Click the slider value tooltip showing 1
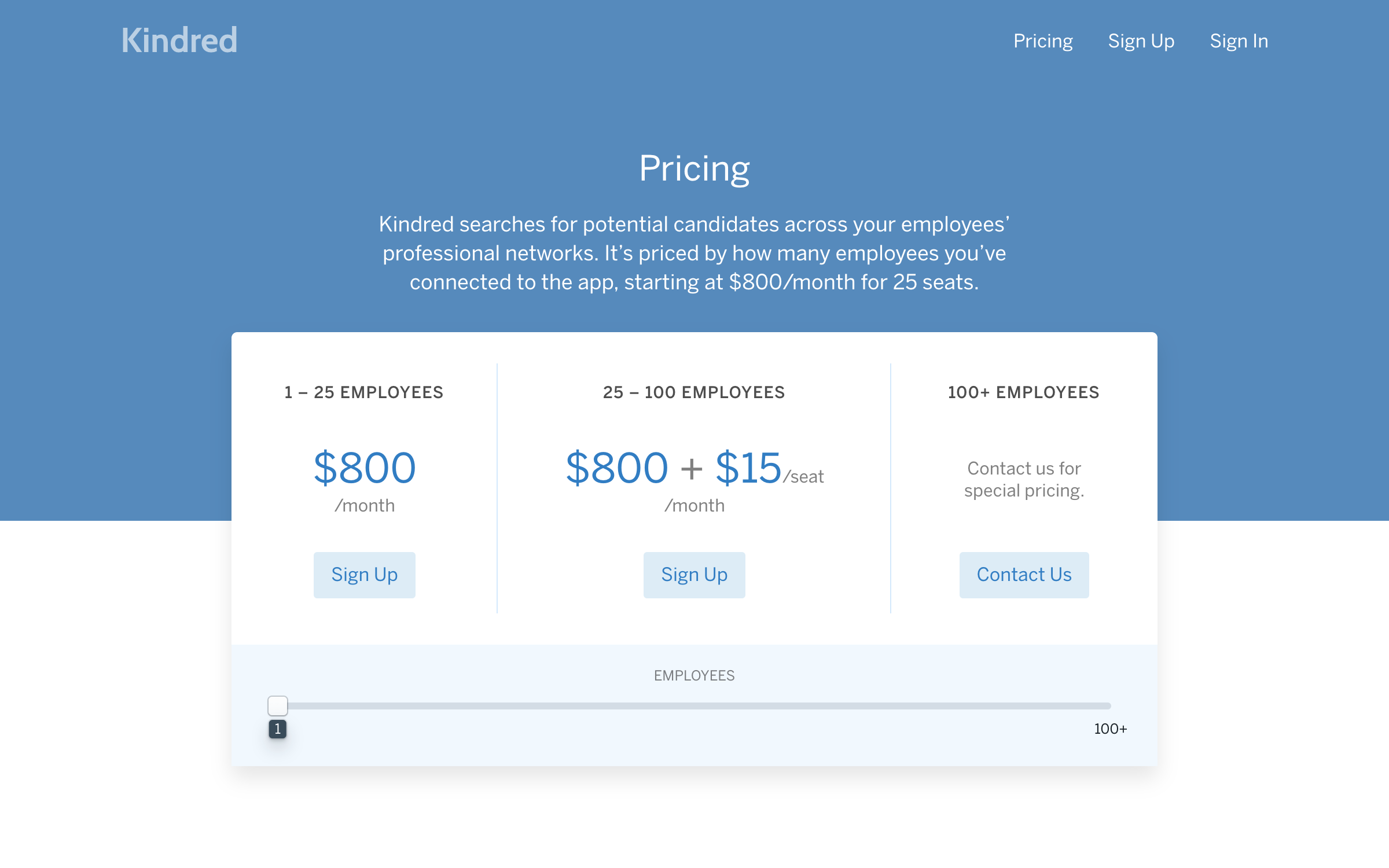The image size is (1389, 868). (278, 729)
